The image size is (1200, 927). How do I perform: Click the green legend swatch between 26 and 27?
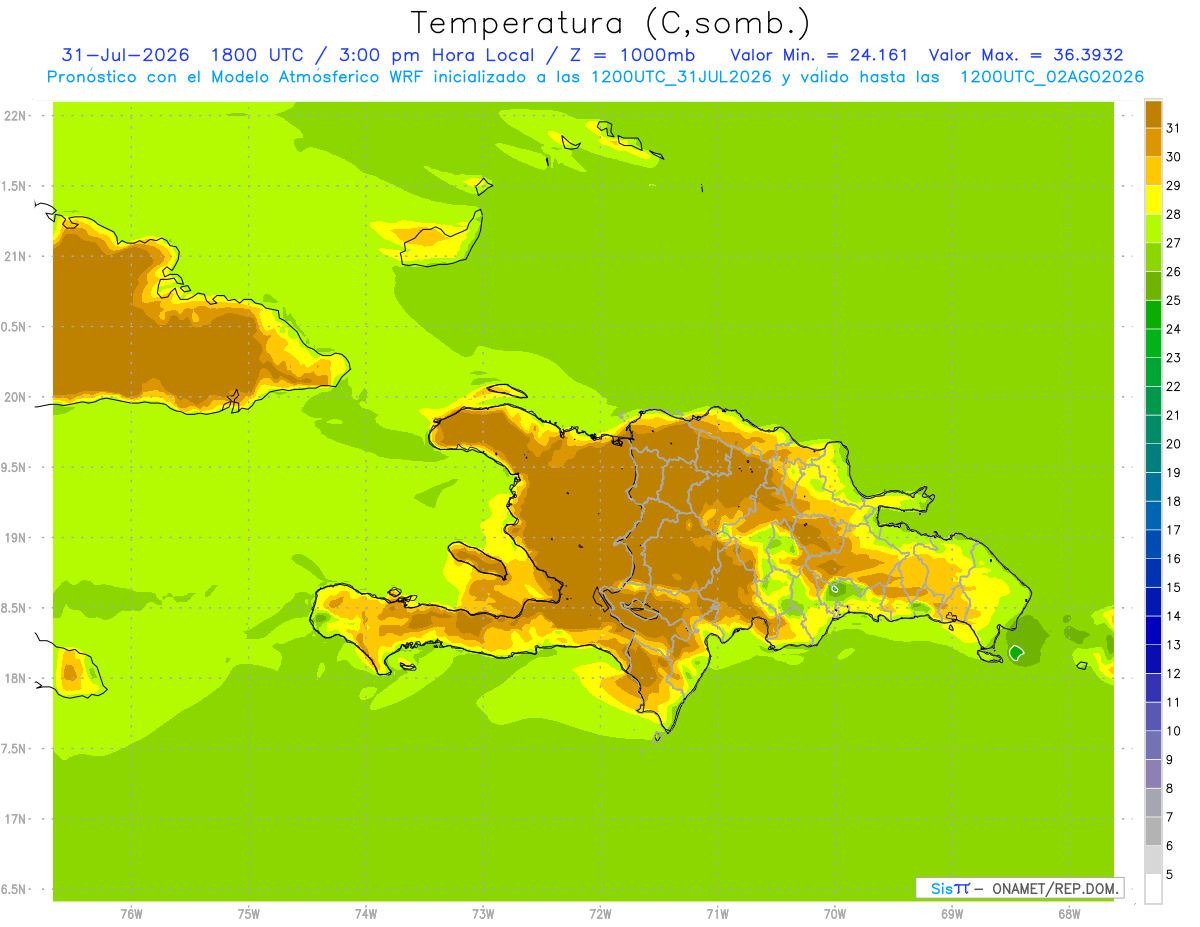click(x=1153, y=256)
